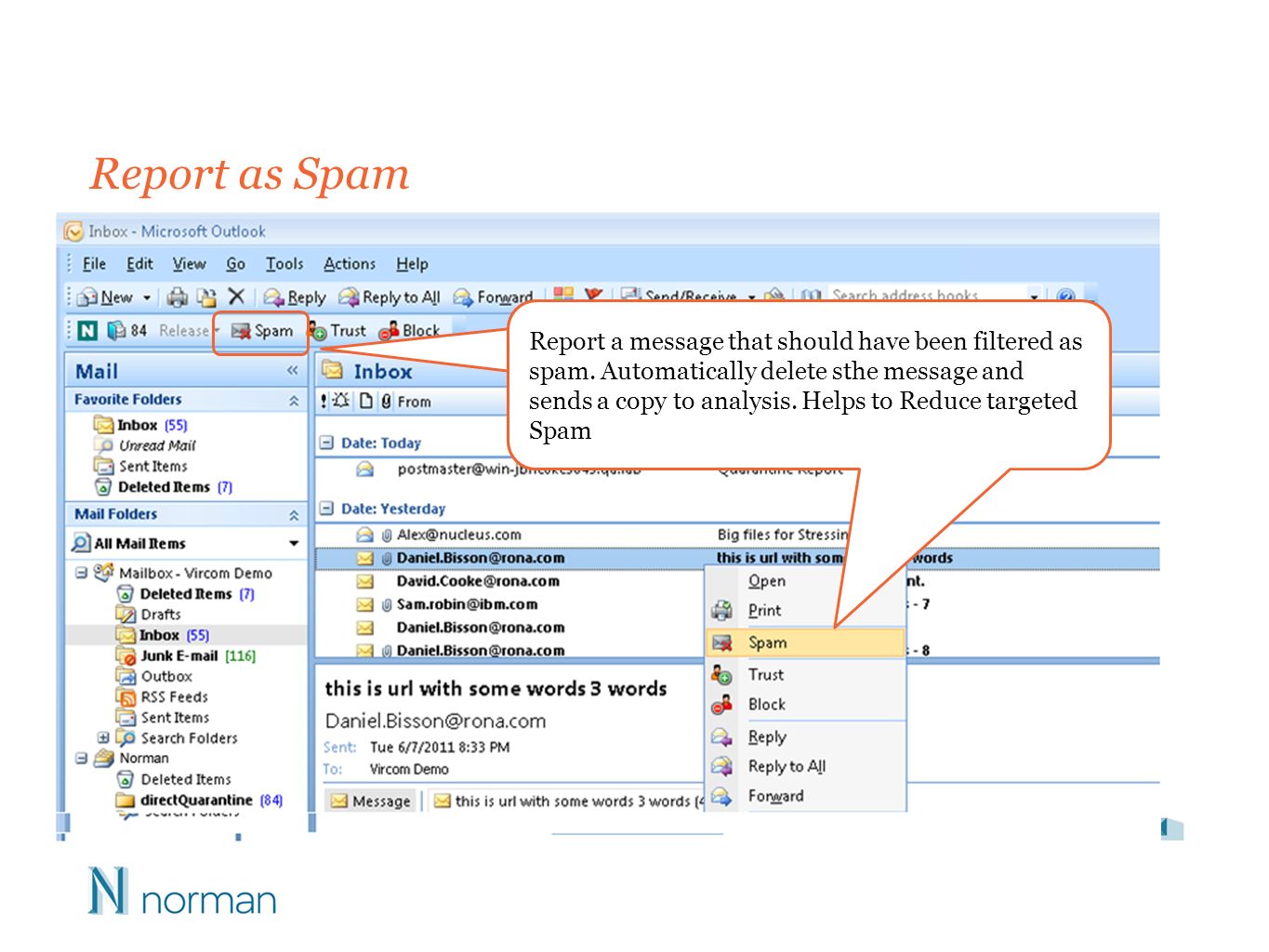The image size is (1269, 952).
Task: Choose Forward in the context menu
Action: tap(805, 797)
